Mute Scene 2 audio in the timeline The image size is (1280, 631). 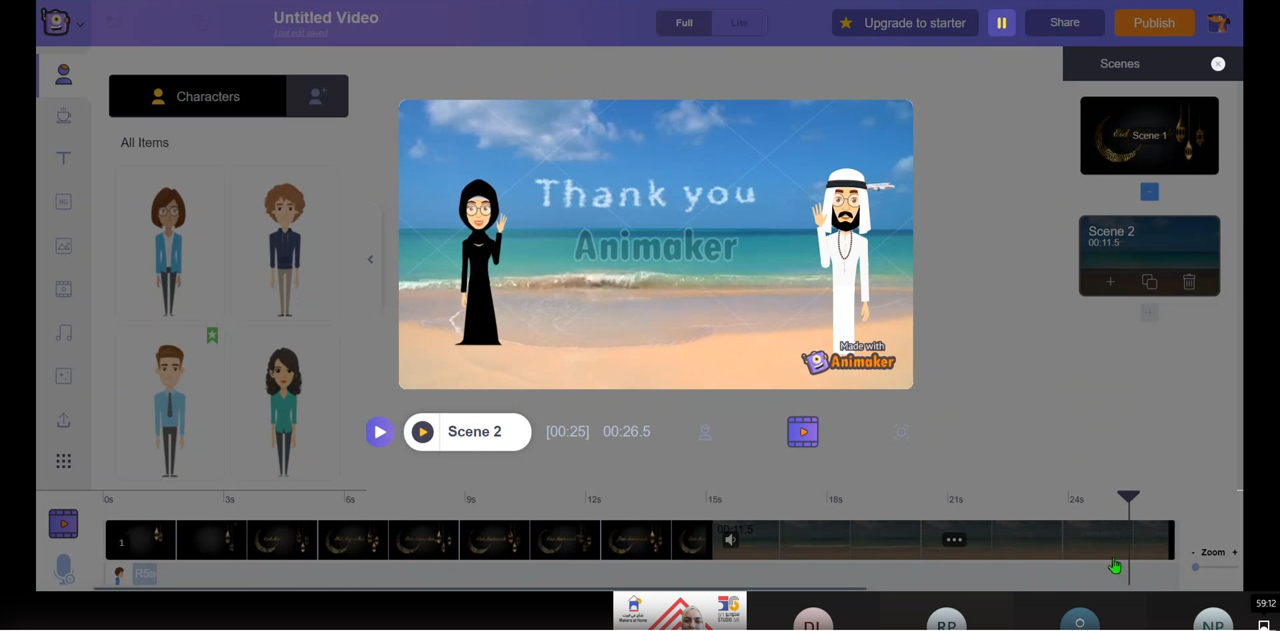tap(731, 540)
